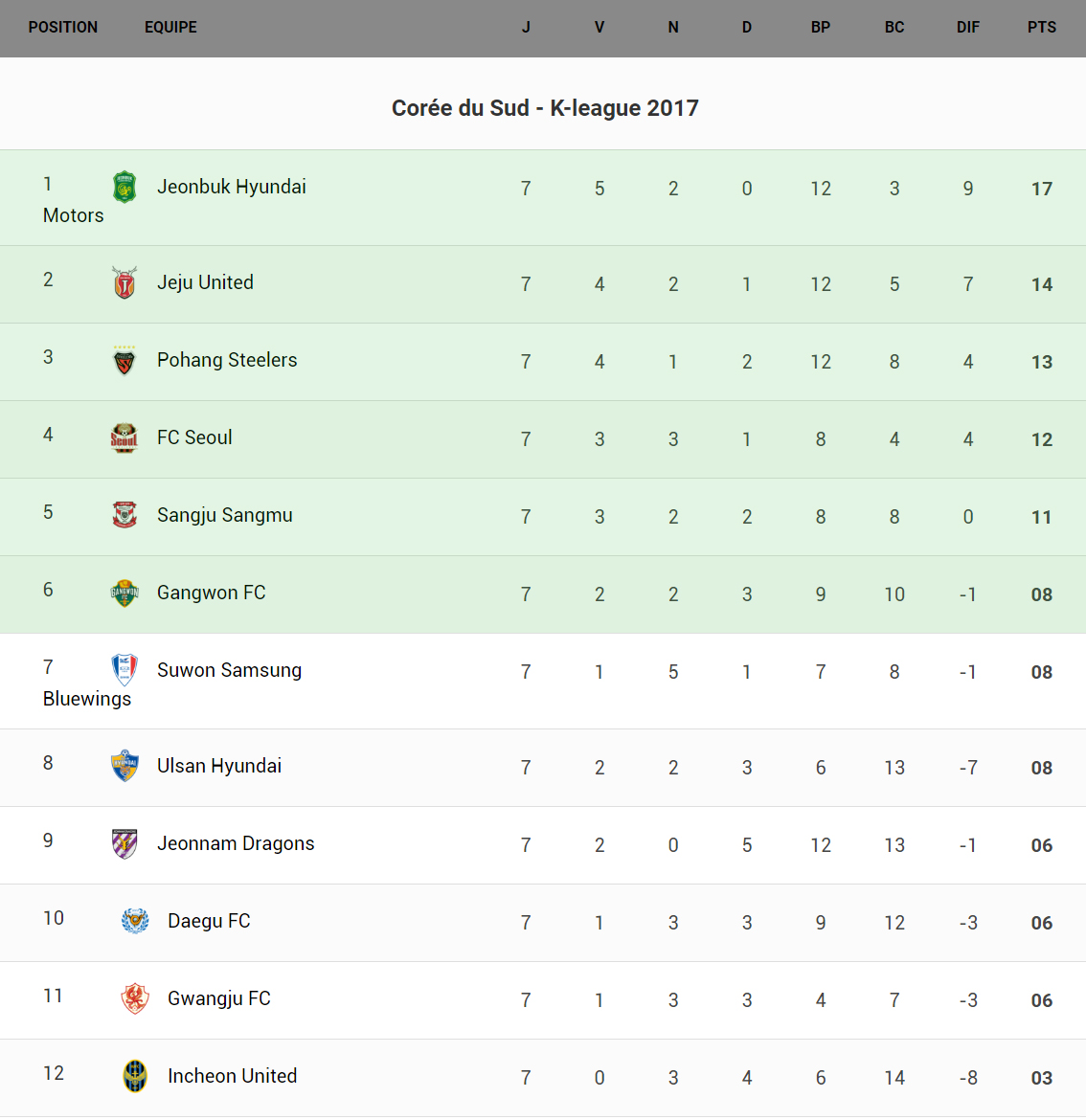Click the Gwangju FC club logo
Viewport: 1086px width, 1120px height.
tap(135, 998)
